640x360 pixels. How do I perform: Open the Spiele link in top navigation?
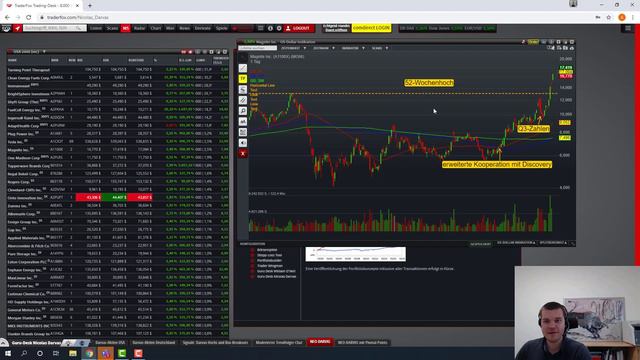point(222,28)
